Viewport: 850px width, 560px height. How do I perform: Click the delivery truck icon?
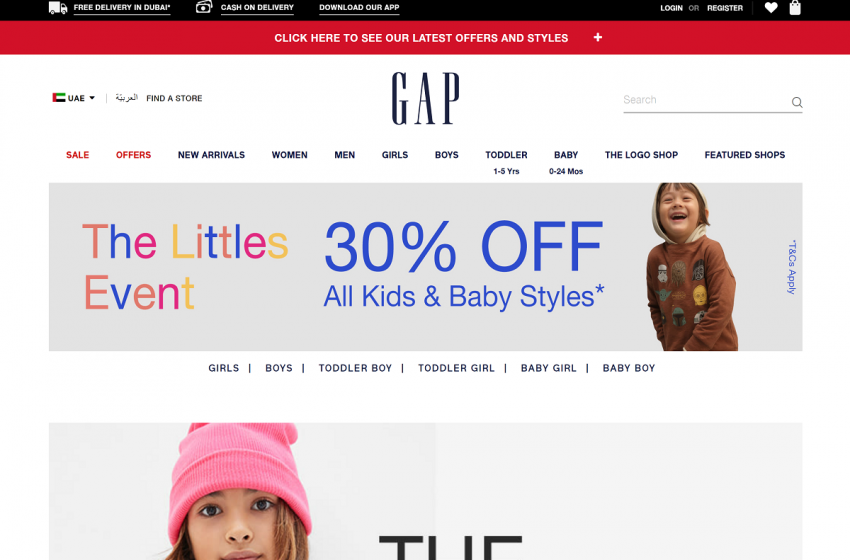pyautogui.click(x=58, y=8)
